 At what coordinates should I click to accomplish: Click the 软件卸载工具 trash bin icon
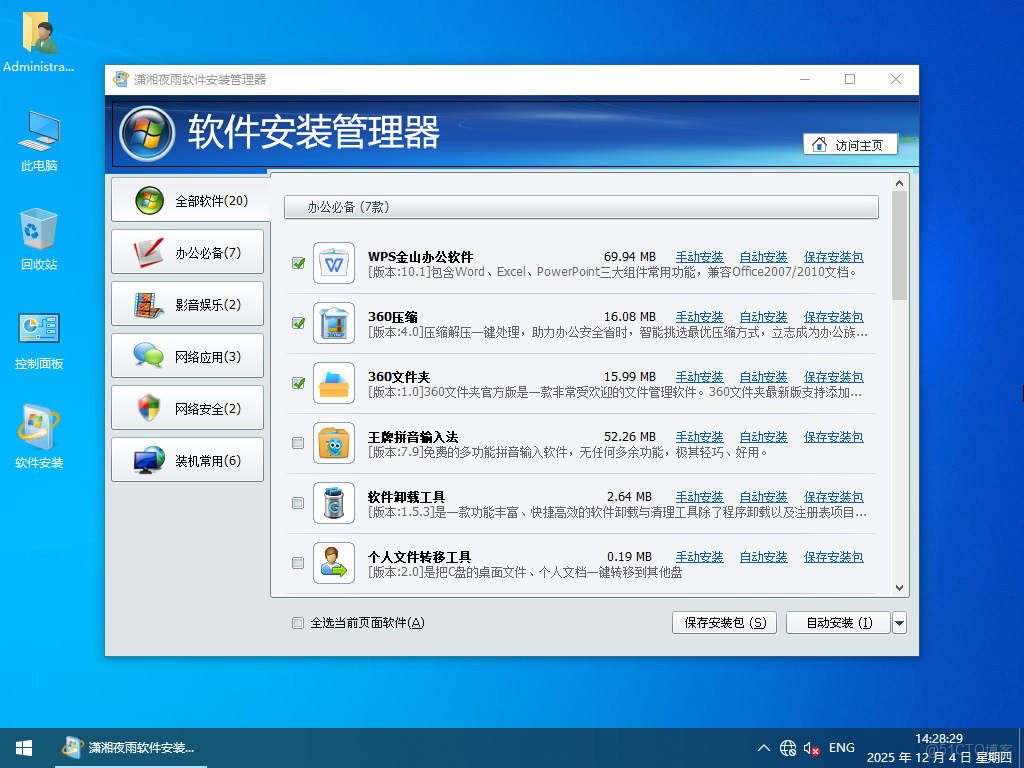pyautogui.click(x=333, y=501)
